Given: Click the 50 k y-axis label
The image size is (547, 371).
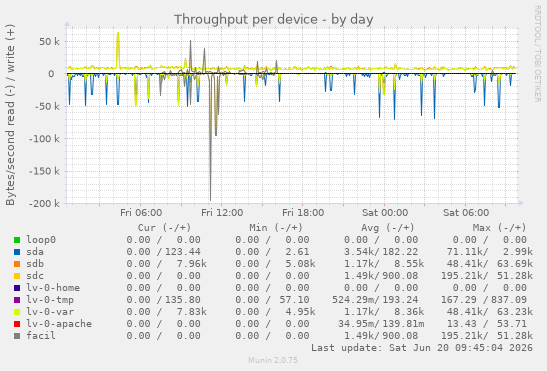Looking at the screenshot, I should (x=49, y=42).
